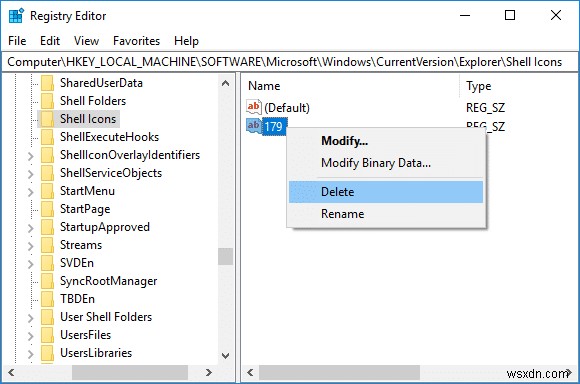This screenshot has width=580, height=384.
Task: Select the (Default) value name
Action: pyautogui.click(x=287, y=108)
